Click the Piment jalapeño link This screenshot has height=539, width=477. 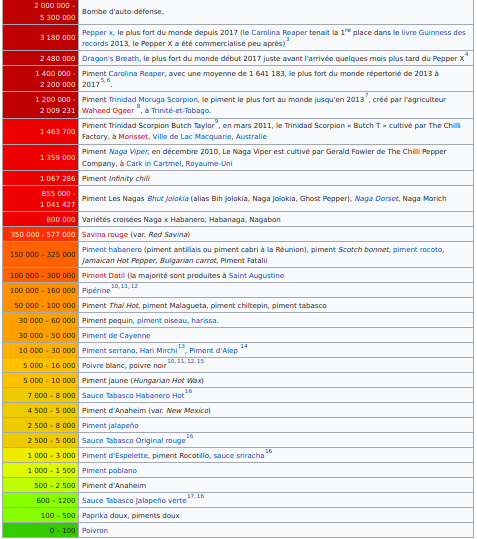tap(110, 426)
